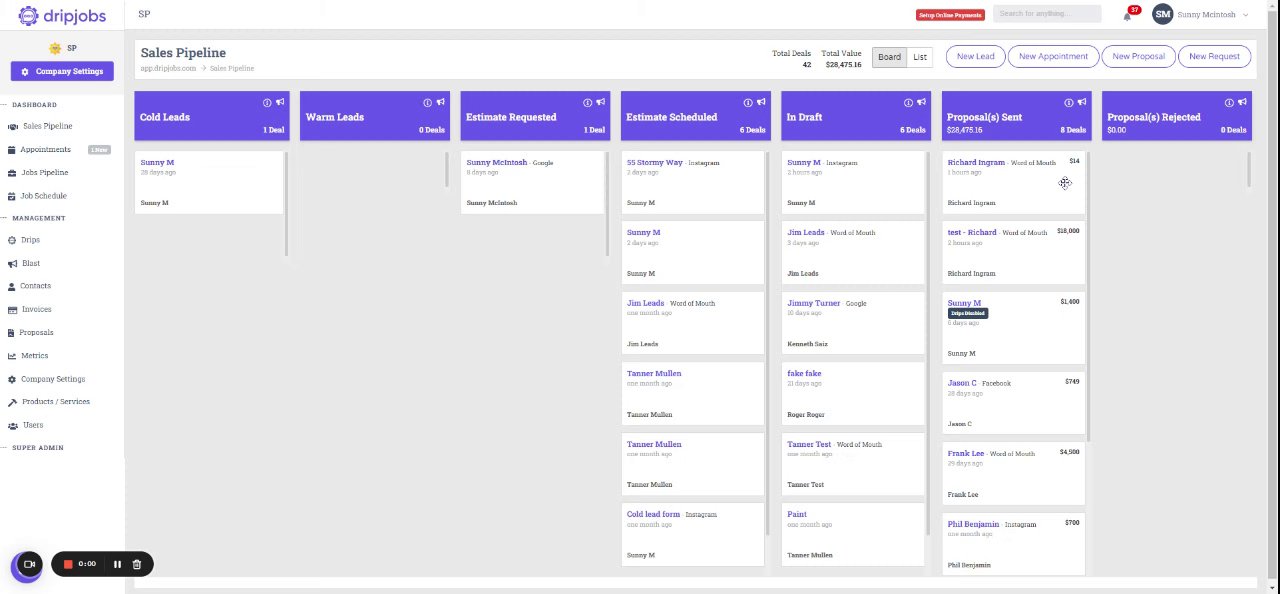Toggle the recorder camera icon
The width and height of the screenshot is (1280, 594).
point(29,564)
